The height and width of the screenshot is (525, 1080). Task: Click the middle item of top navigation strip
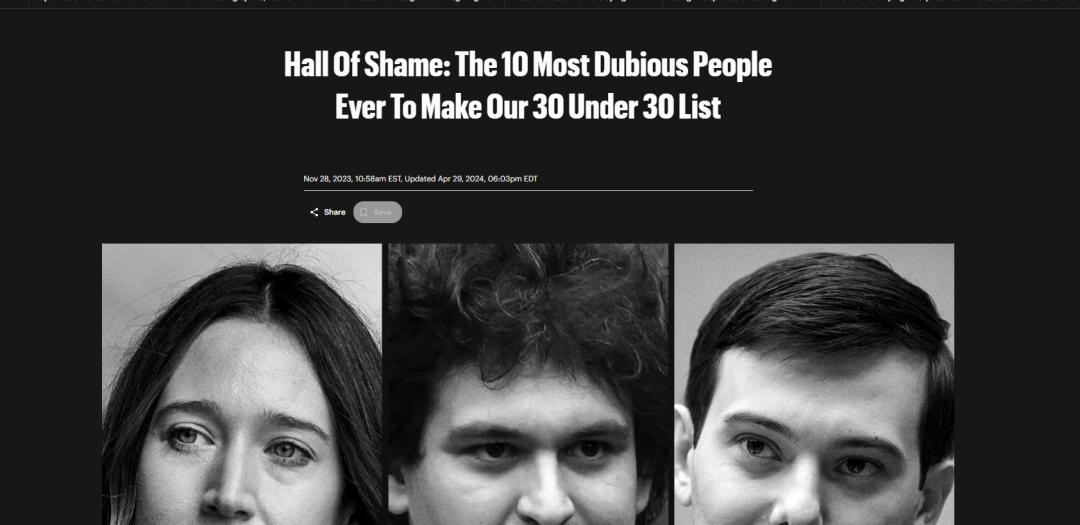click(x=583, y=2)
